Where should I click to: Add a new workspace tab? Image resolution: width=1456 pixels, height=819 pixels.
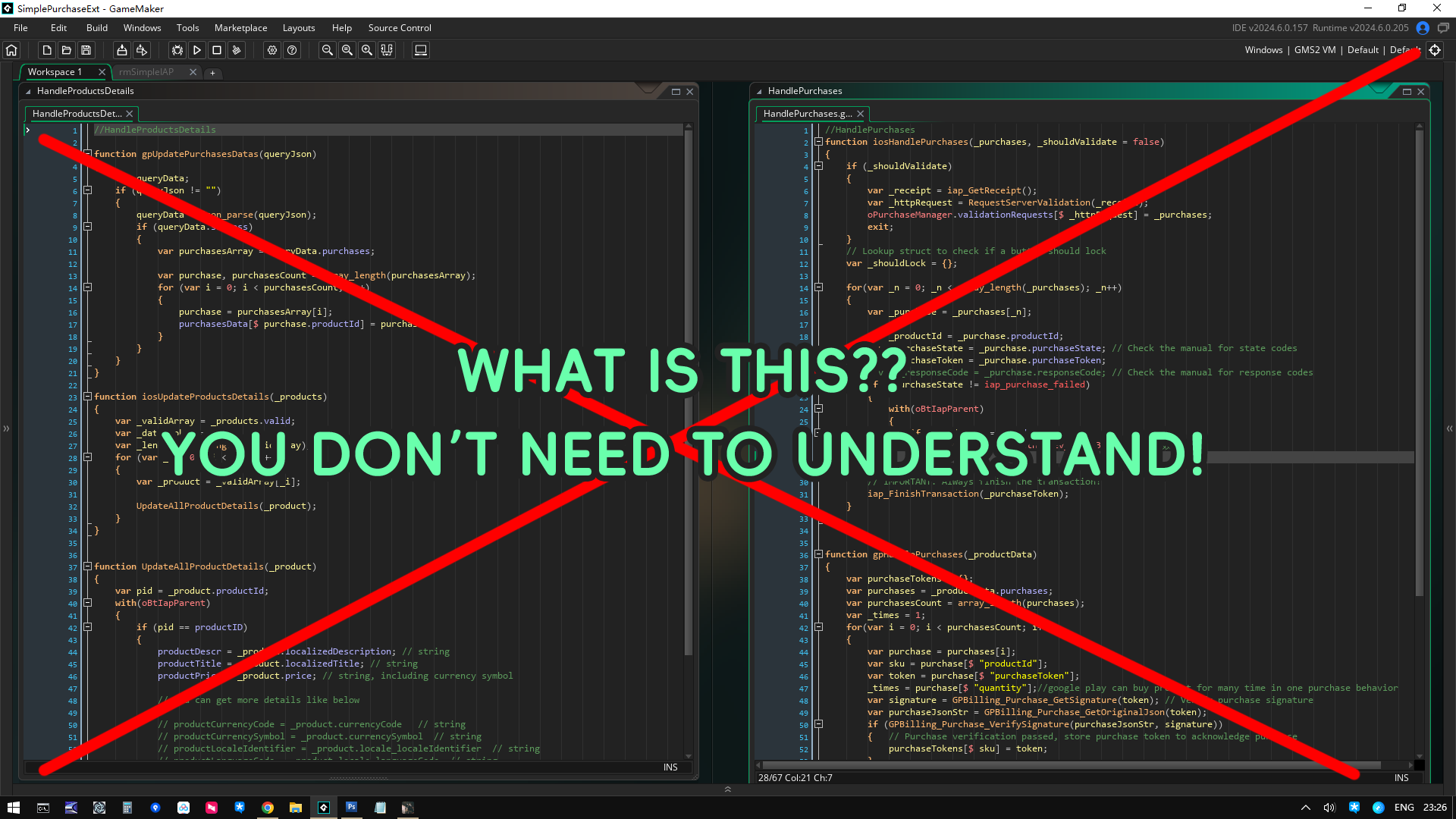[x=212, y=73]
